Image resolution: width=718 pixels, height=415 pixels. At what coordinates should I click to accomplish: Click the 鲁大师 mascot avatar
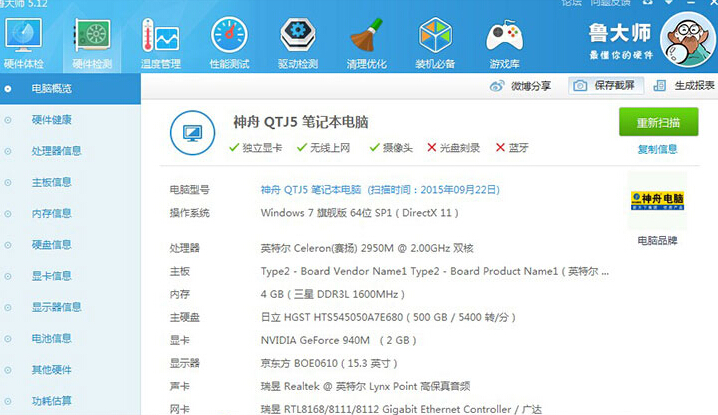tap(688, 39)
